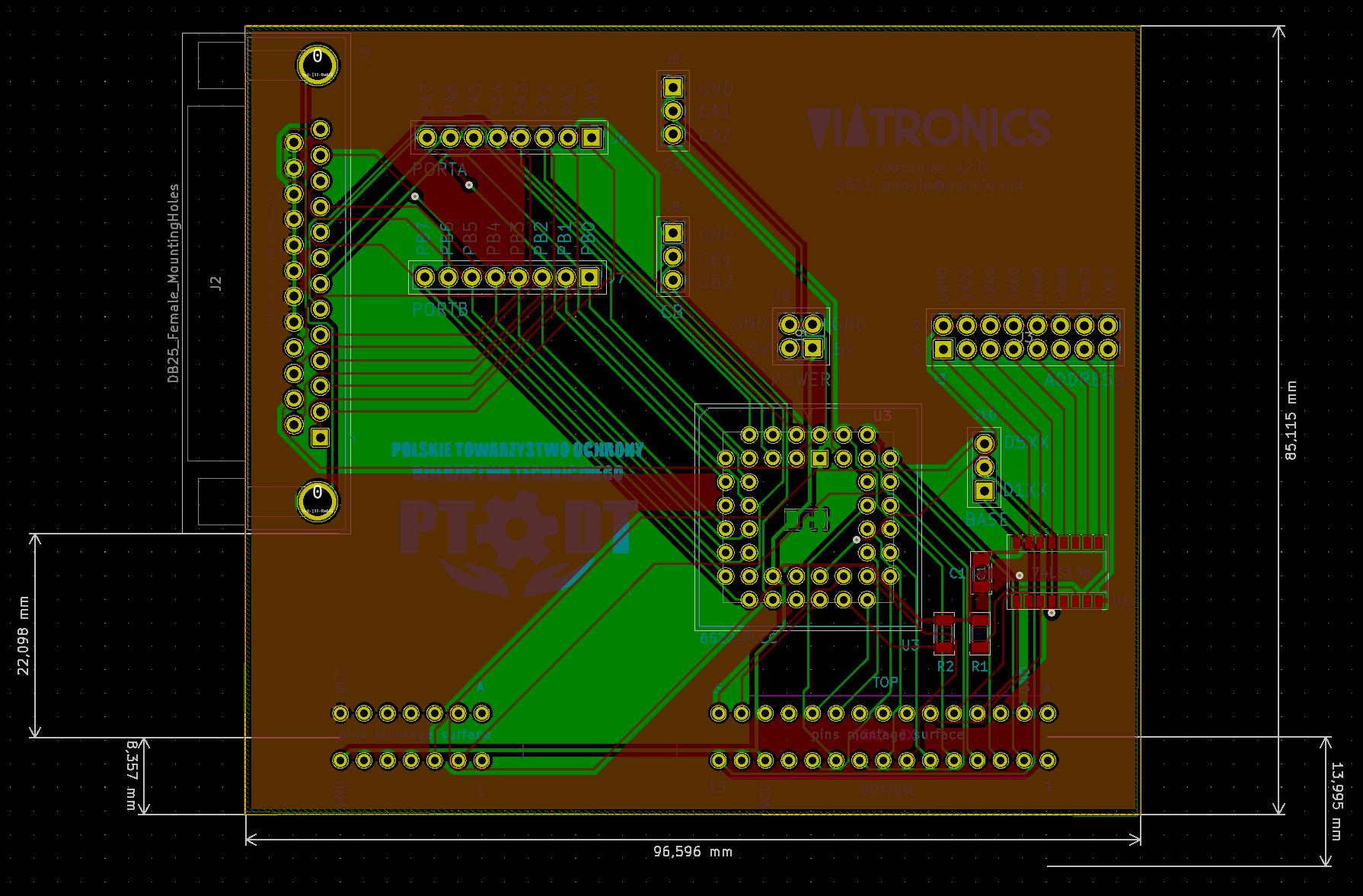Screen dimensions: 1363x896
Task: Click the D5XX pad on BASE jumper
Action: [x=985, y=443]
